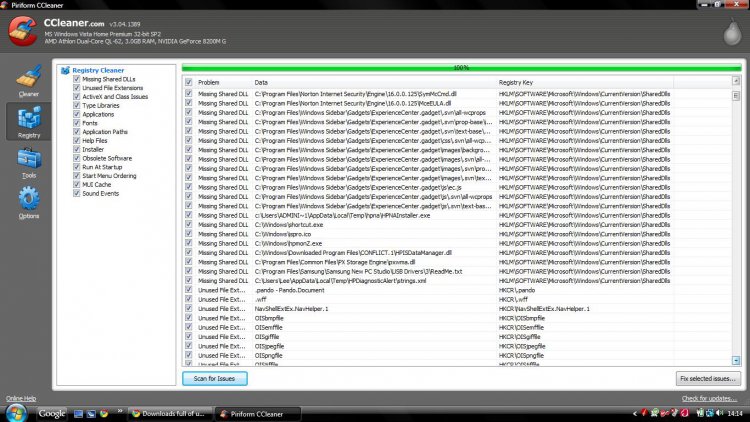
Task: Uncheck the SymNcCmd.dll result row checkbox
Action: (x=188, y=94)
